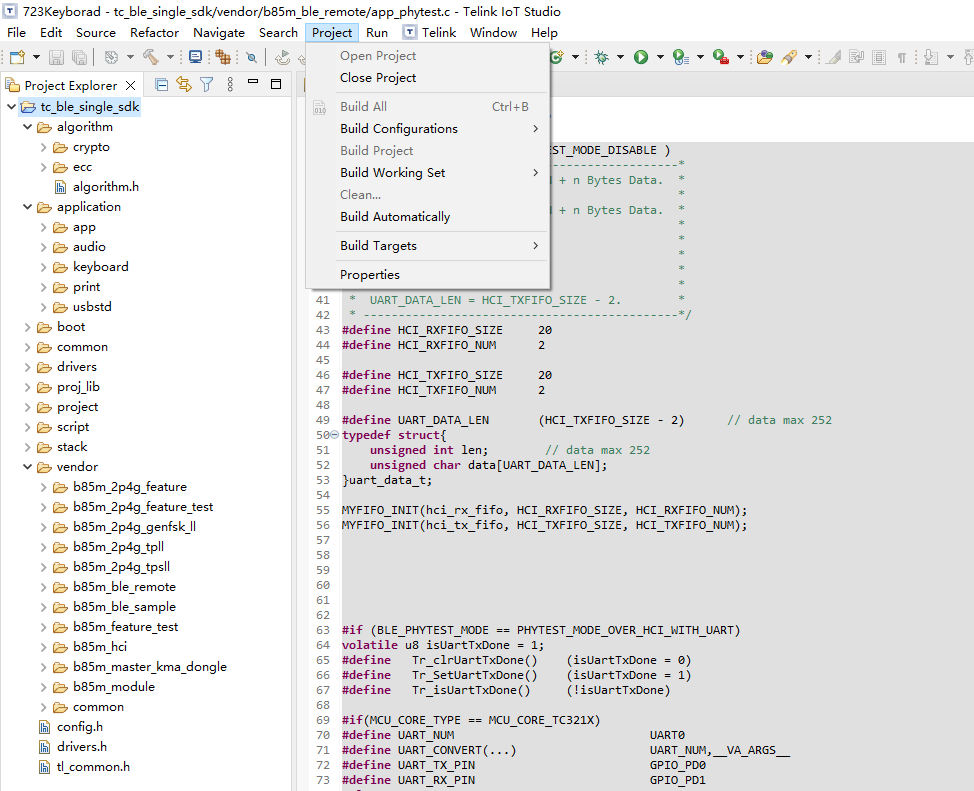This screenshot has height=791, width=974.
Task: Click the External Tools run icon with toolbox
Action: pos(721,57)
